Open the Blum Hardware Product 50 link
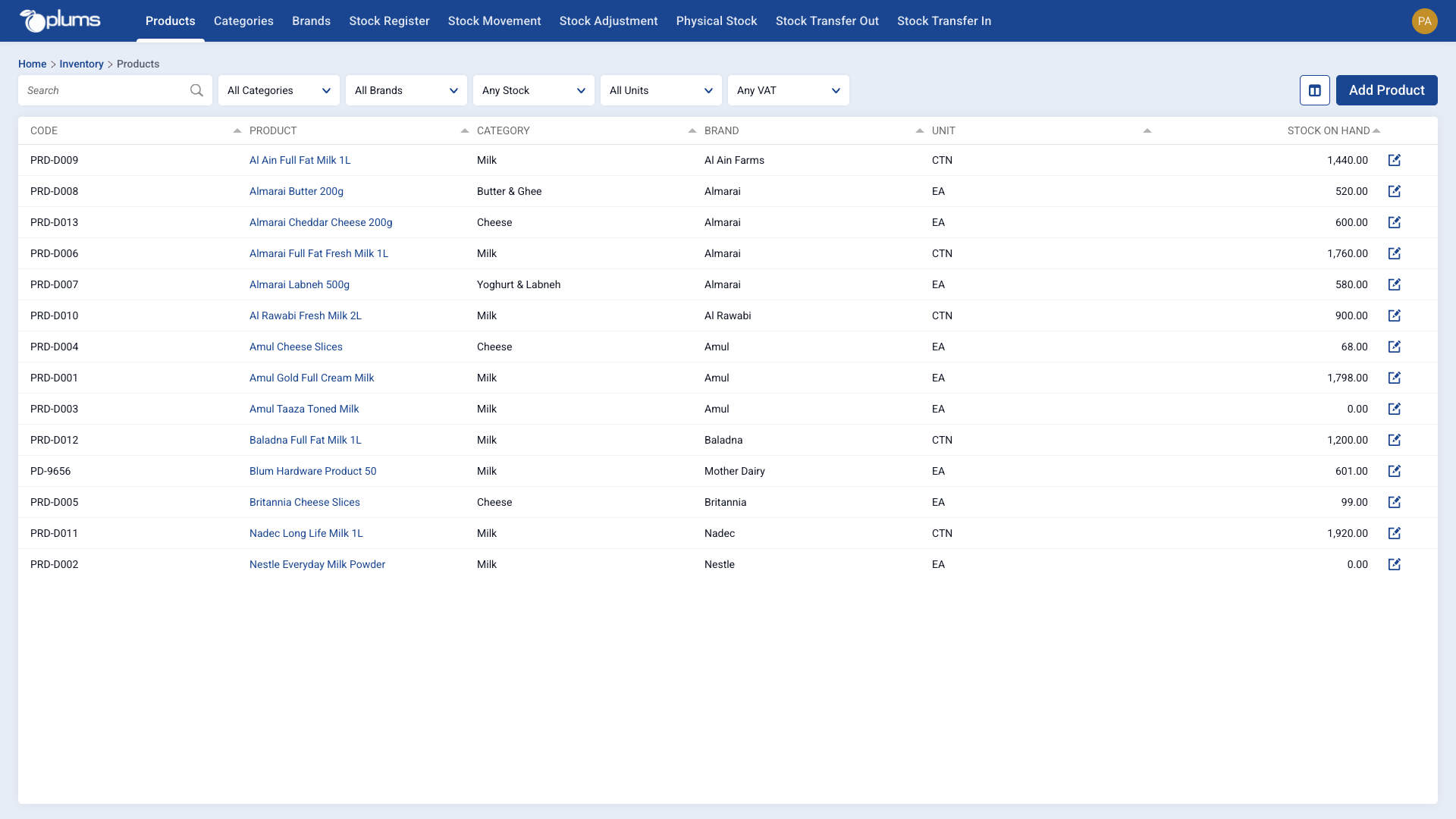1456x819 pixels. click(x=312, y=471)
